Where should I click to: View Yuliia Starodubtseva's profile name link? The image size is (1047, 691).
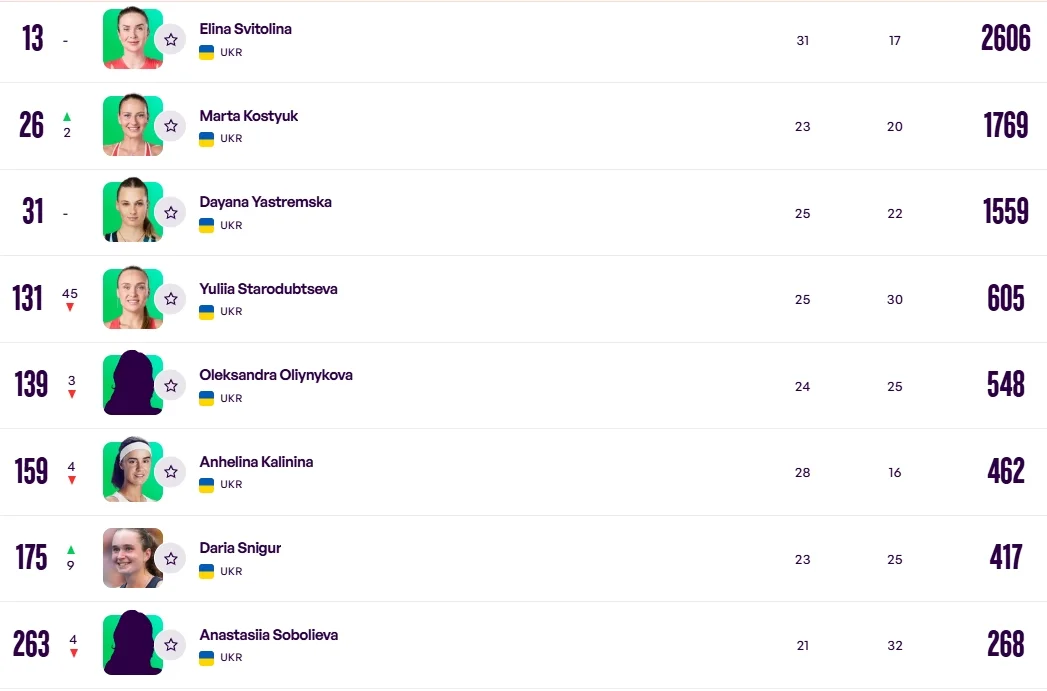point(268,289)
